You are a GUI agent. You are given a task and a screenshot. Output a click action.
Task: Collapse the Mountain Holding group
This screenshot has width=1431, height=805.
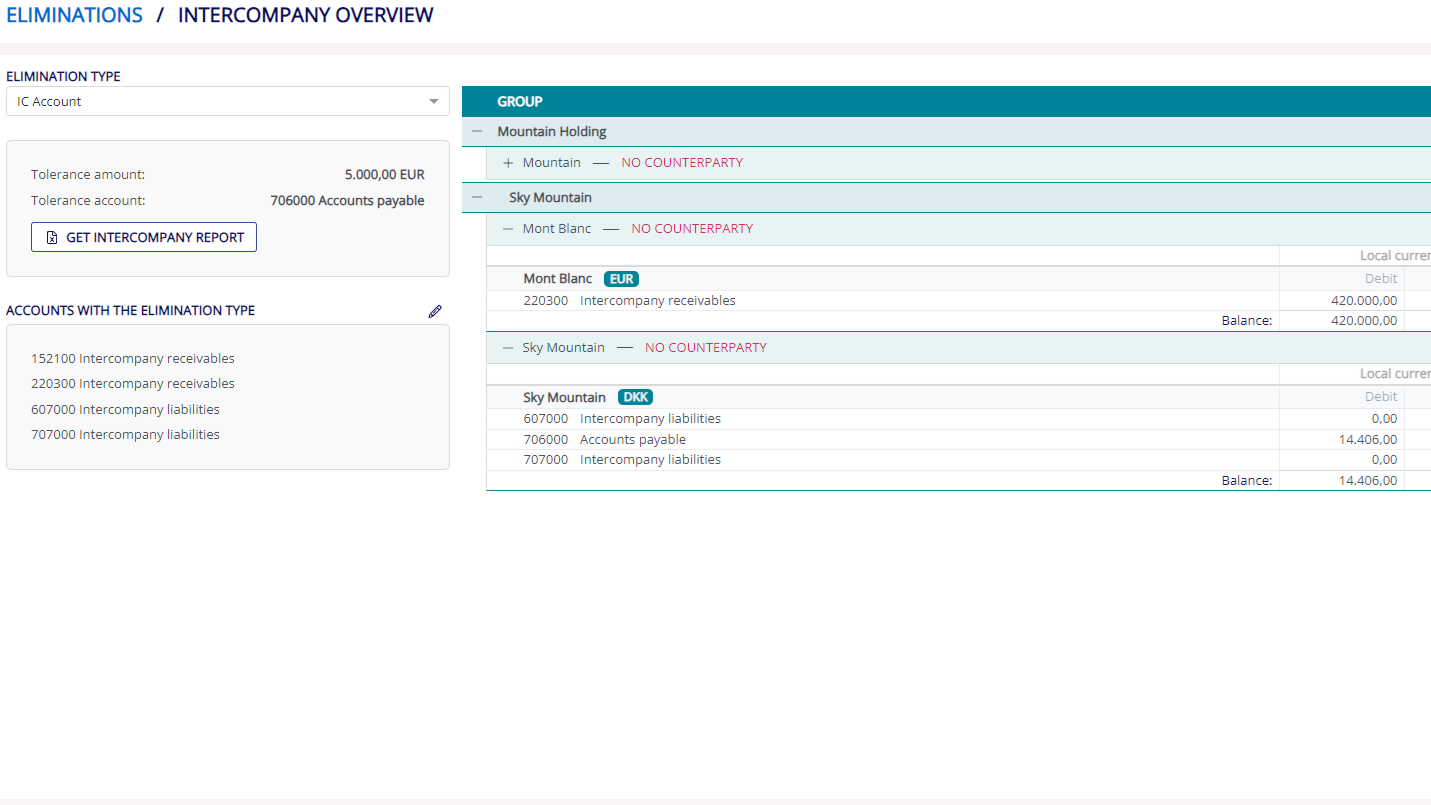tap(477, 132)
